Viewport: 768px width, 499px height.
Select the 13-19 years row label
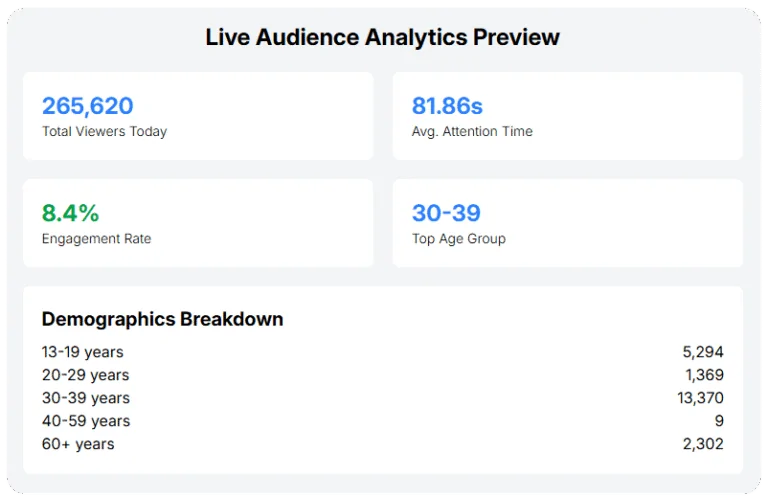[x=83, y=352]
